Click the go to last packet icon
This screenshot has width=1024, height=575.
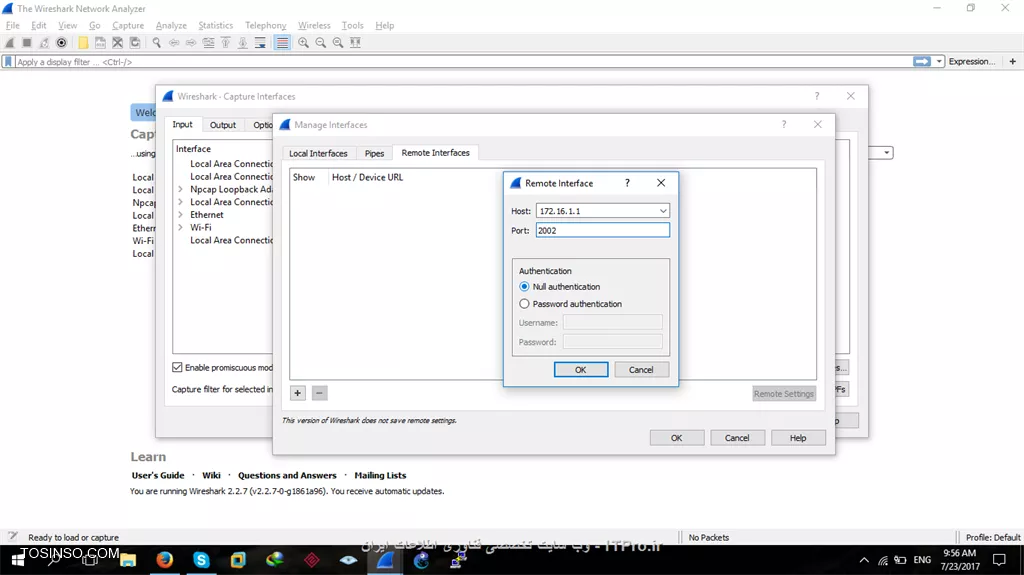(x=242, y=42)
